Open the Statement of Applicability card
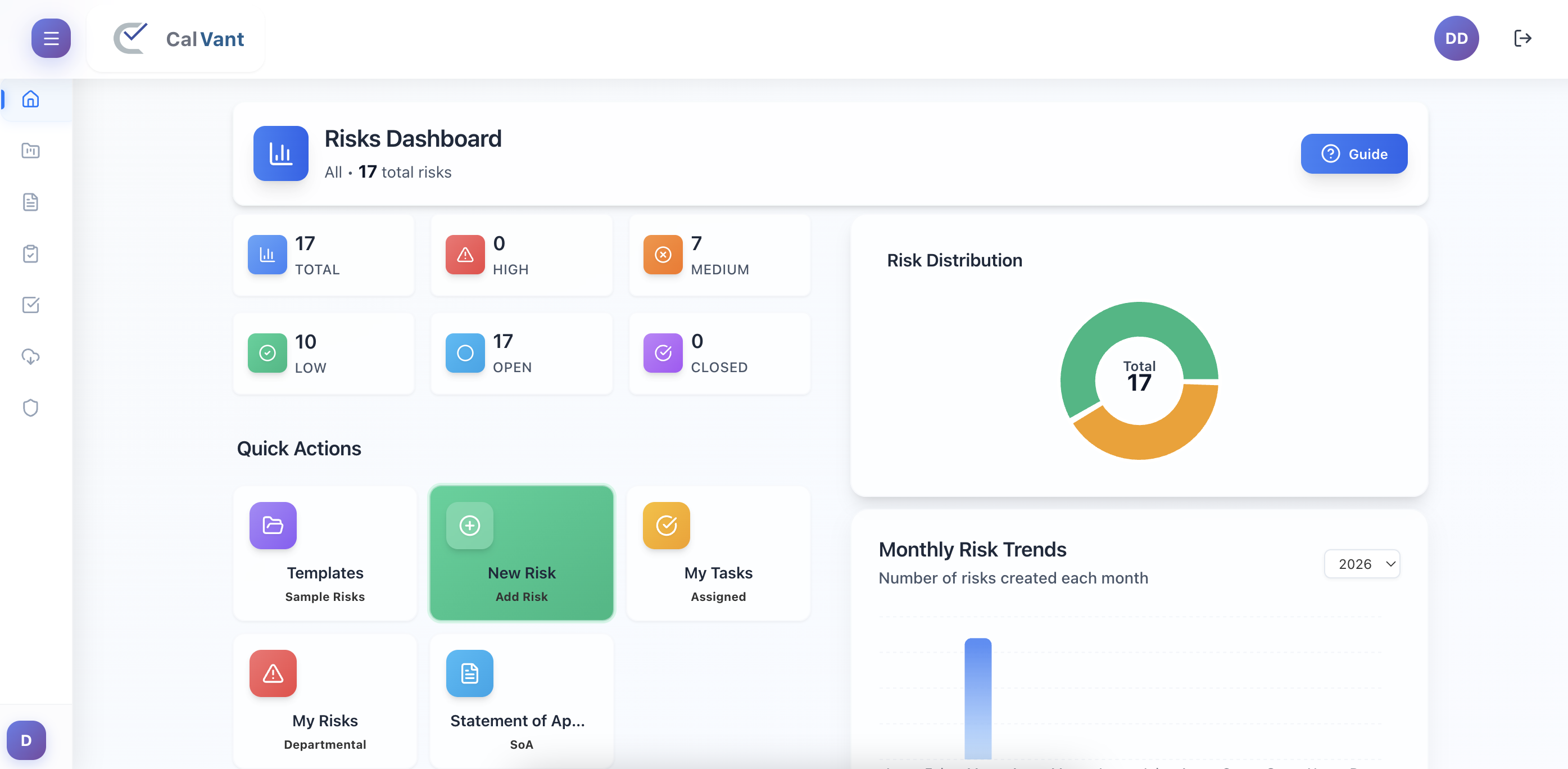Screen dimensions: 1568x769 [x=522, y=700]
